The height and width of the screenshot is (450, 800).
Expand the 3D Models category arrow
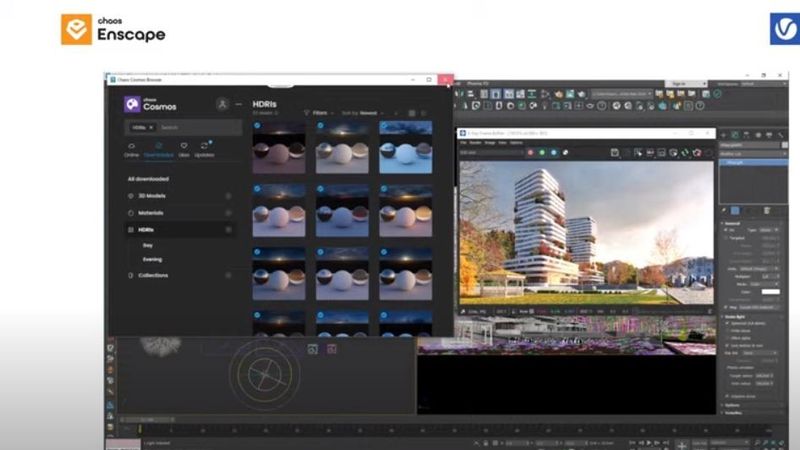click(x=229, y=196)
